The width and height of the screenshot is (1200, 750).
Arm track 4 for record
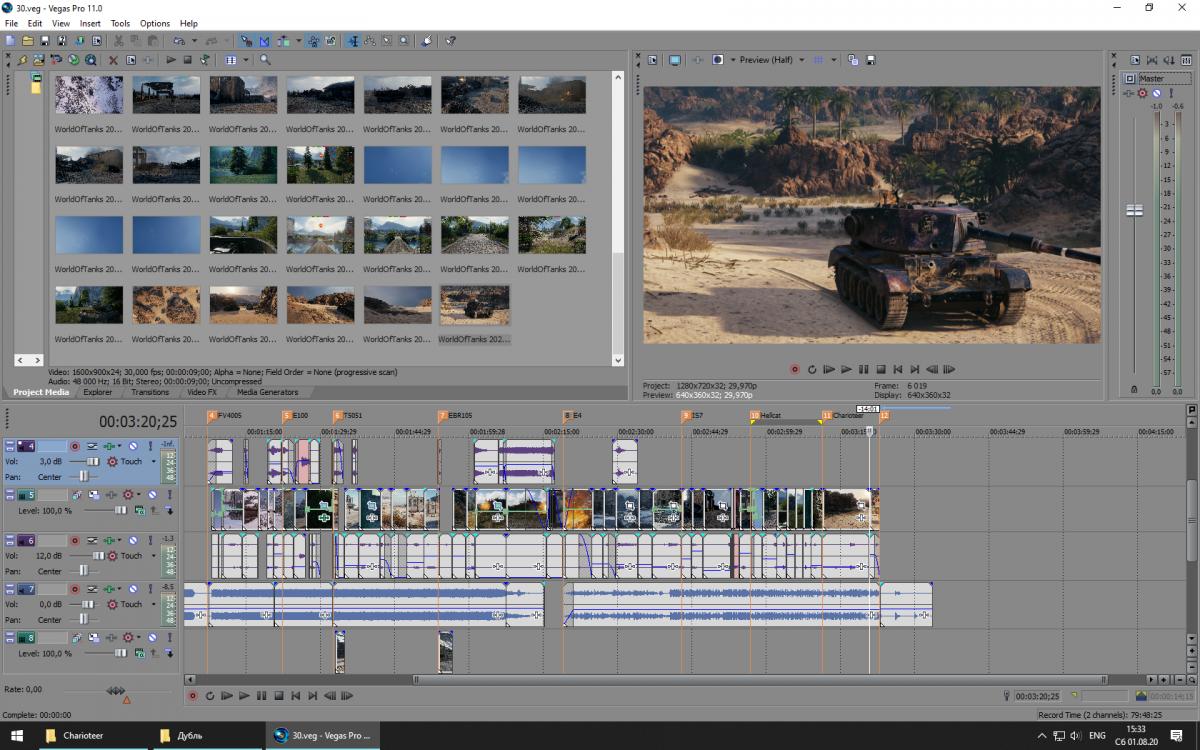(75, 446)
